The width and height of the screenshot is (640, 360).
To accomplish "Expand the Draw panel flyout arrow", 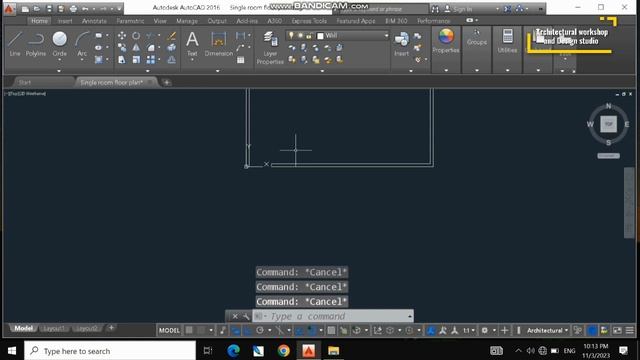I will pos(59,71).
